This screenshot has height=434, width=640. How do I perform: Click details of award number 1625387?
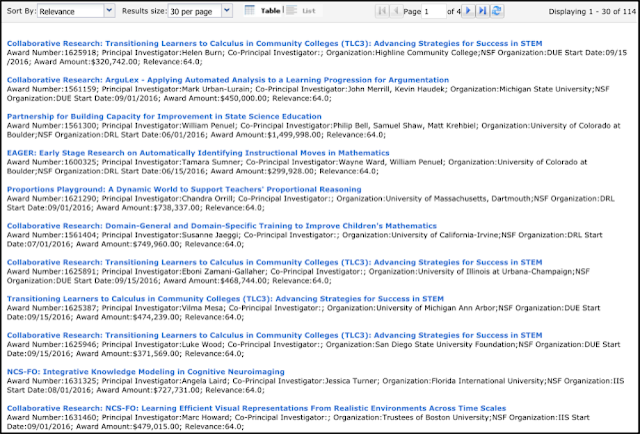(303, 313)
